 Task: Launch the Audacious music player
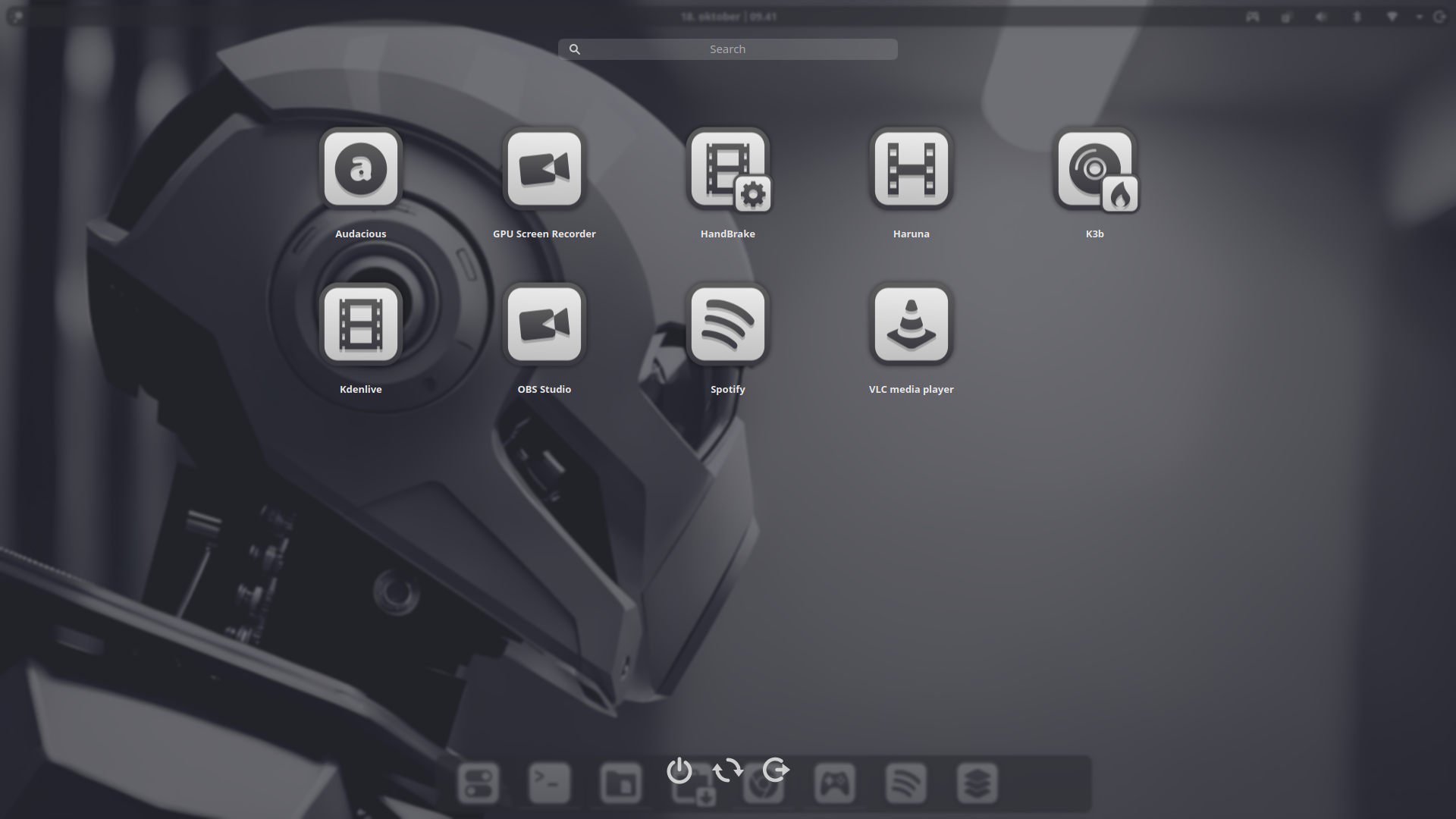(361, 168)
